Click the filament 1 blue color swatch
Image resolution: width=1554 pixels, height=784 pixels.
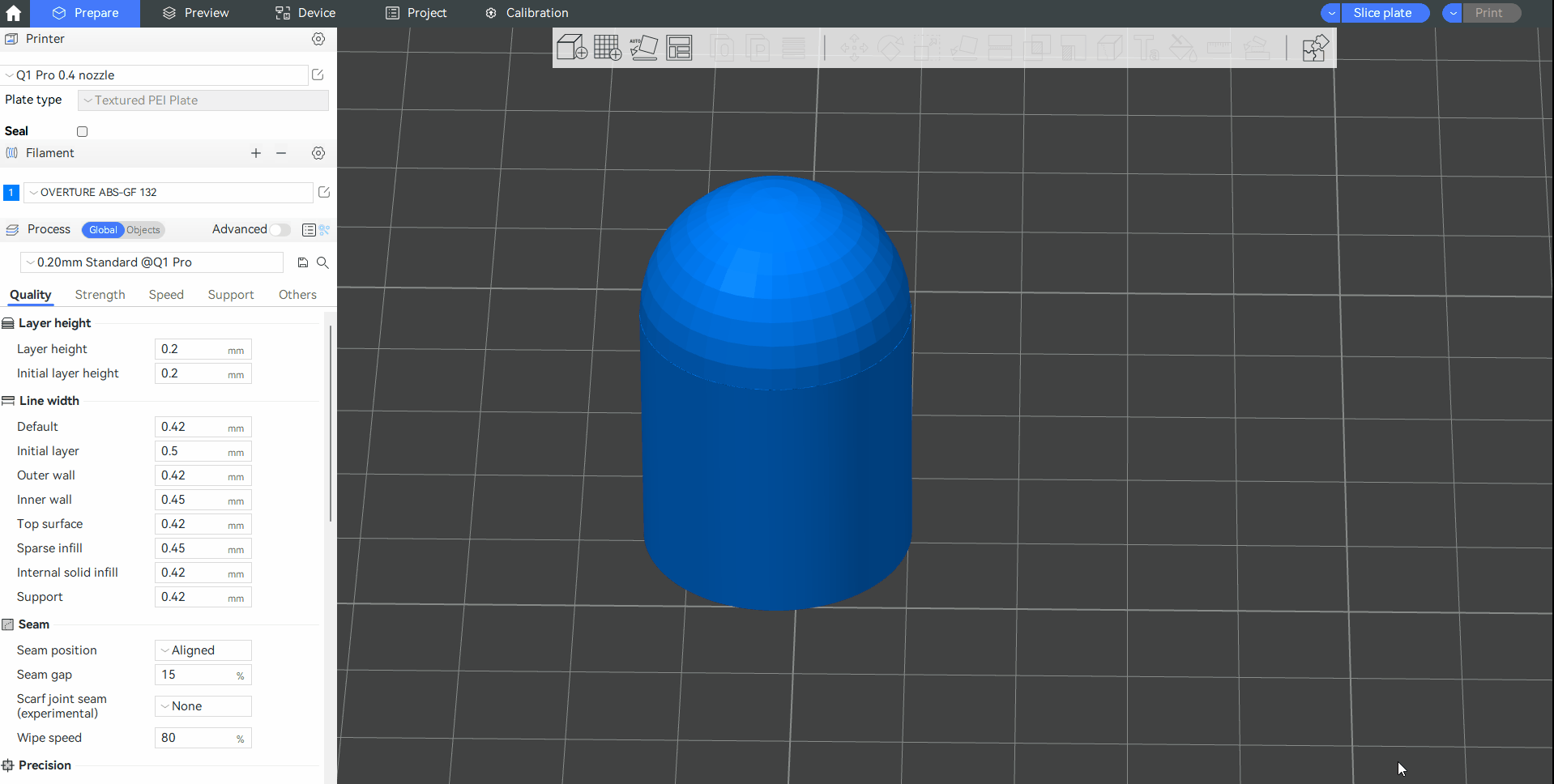[x=11, y=193]
